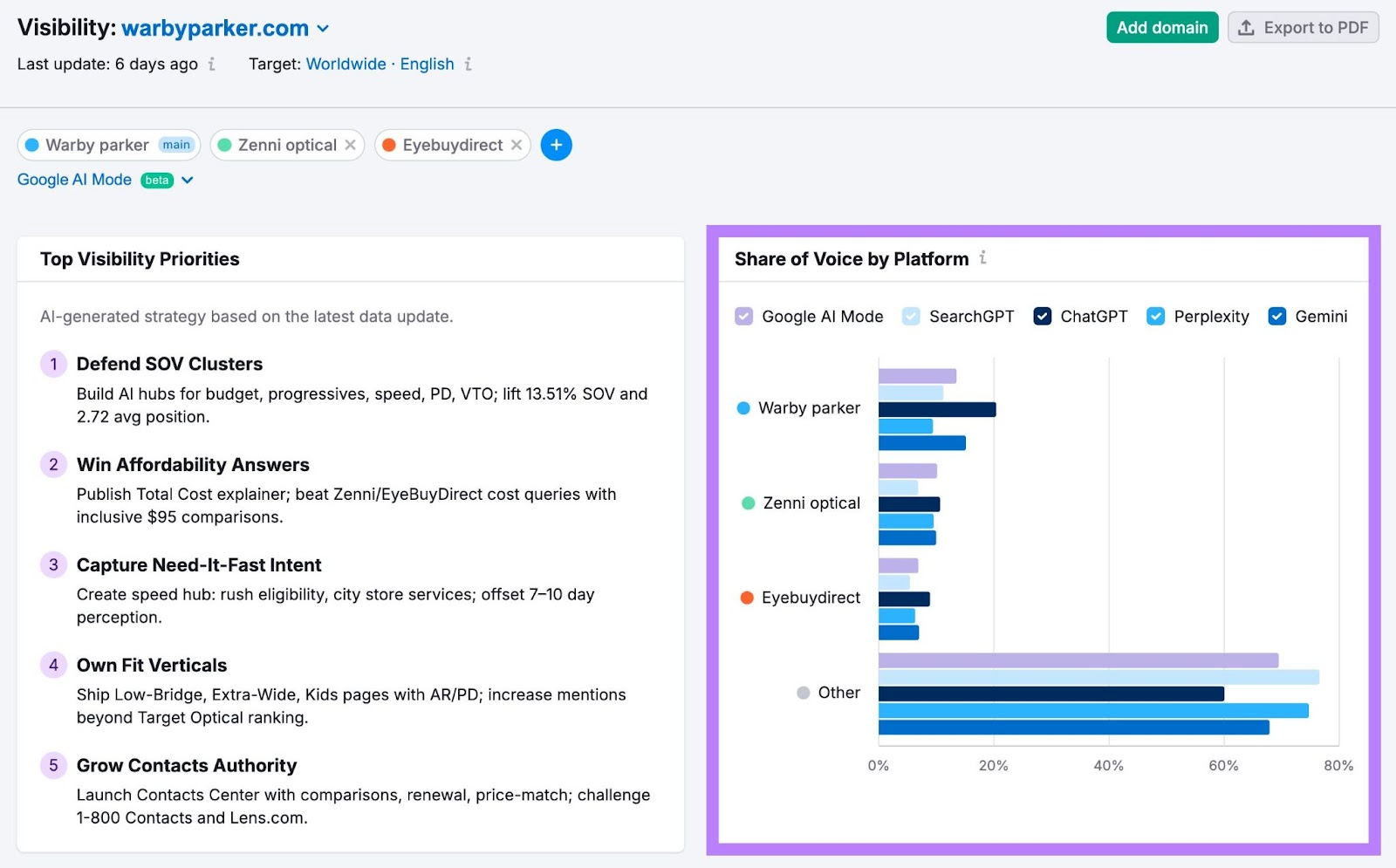Click the info icon beside Target Worldwide English
This screenshot has height=868, width=1396.
(x=469, y=64)
